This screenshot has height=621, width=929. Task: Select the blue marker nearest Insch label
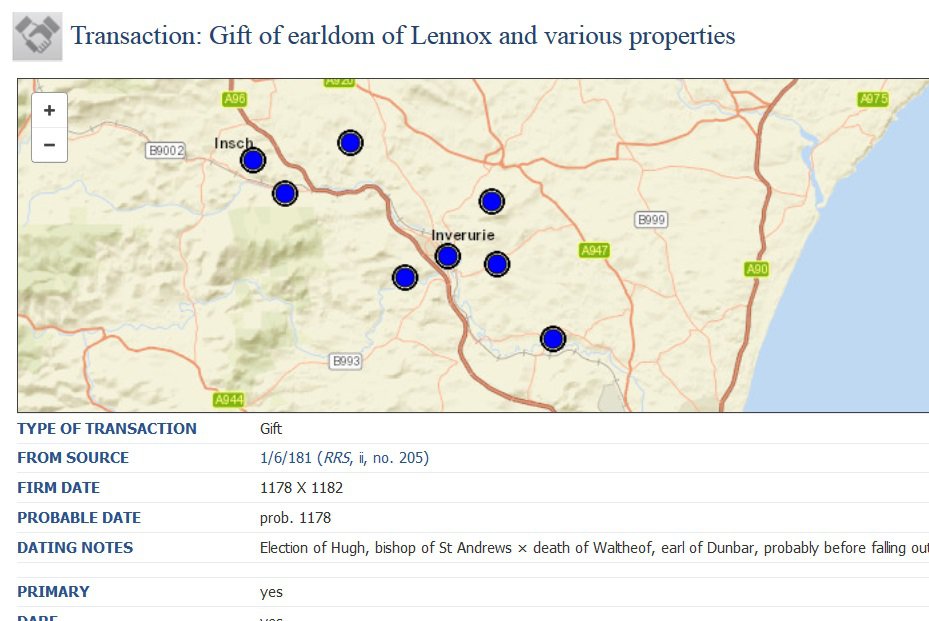tap(253, 160)
